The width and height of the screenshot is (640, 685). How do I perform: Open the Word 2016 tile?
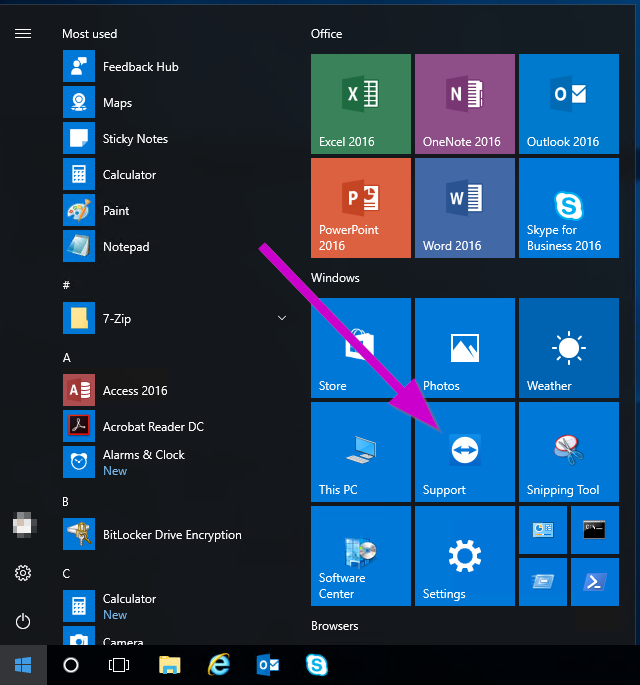(465, 208)
